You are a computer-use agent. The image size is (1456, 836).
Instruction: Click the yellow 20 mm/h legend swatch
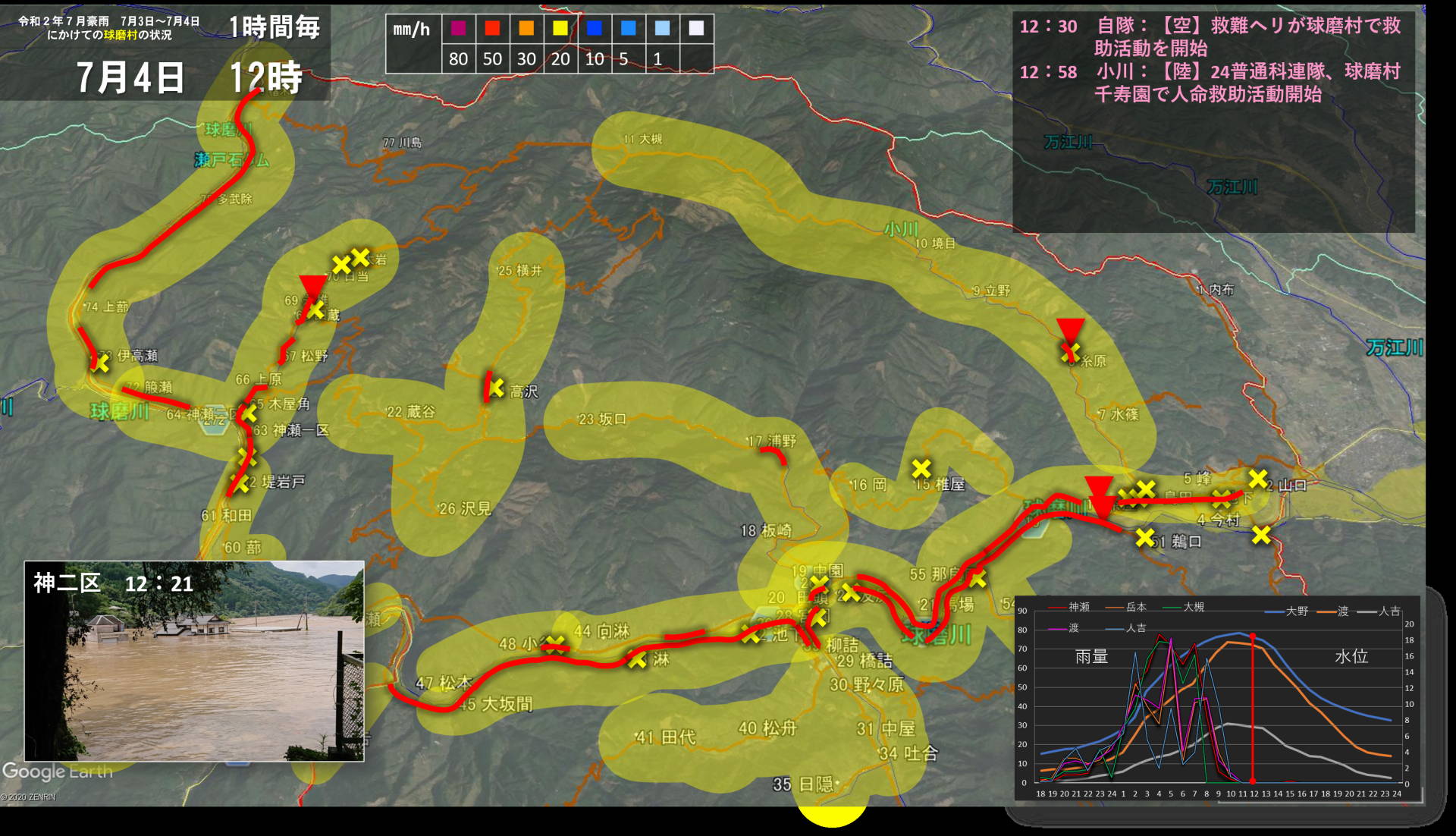point(560,29)
